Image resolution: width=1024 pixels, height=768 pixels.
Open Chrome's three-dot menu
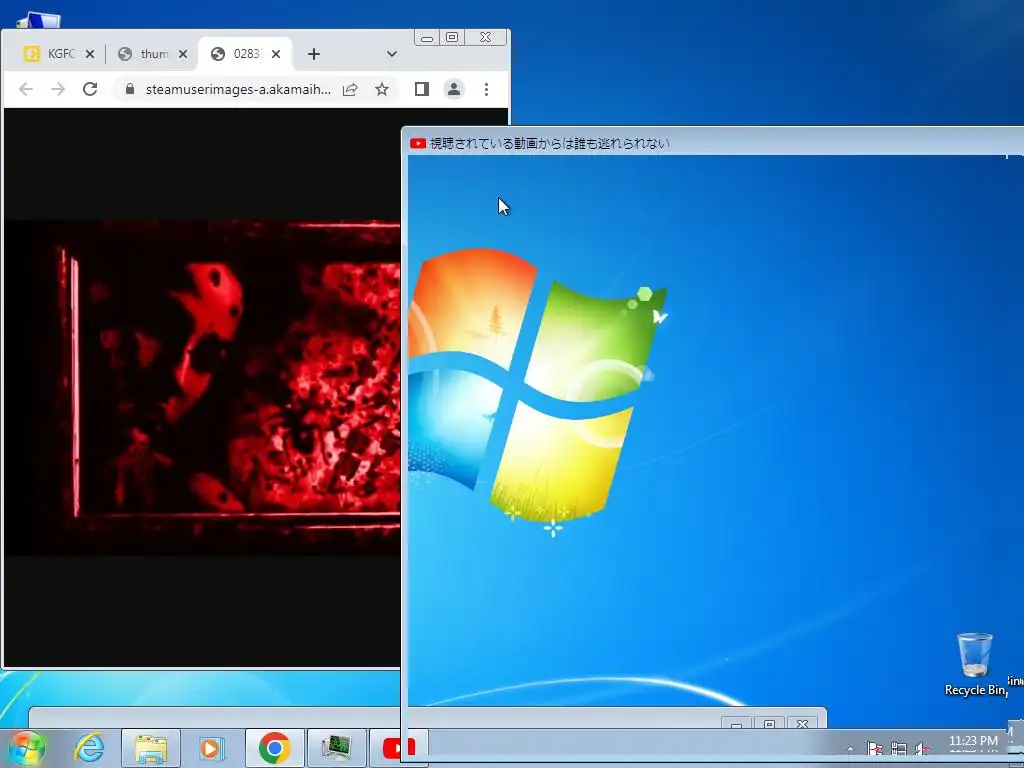pos(487,89)
